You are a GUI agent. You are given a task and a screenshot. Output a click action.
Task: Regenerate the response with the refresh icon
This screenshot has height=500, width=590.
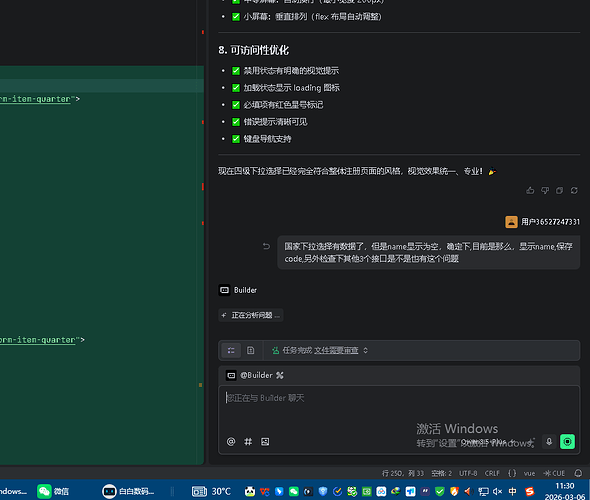[x=574, y=190]
